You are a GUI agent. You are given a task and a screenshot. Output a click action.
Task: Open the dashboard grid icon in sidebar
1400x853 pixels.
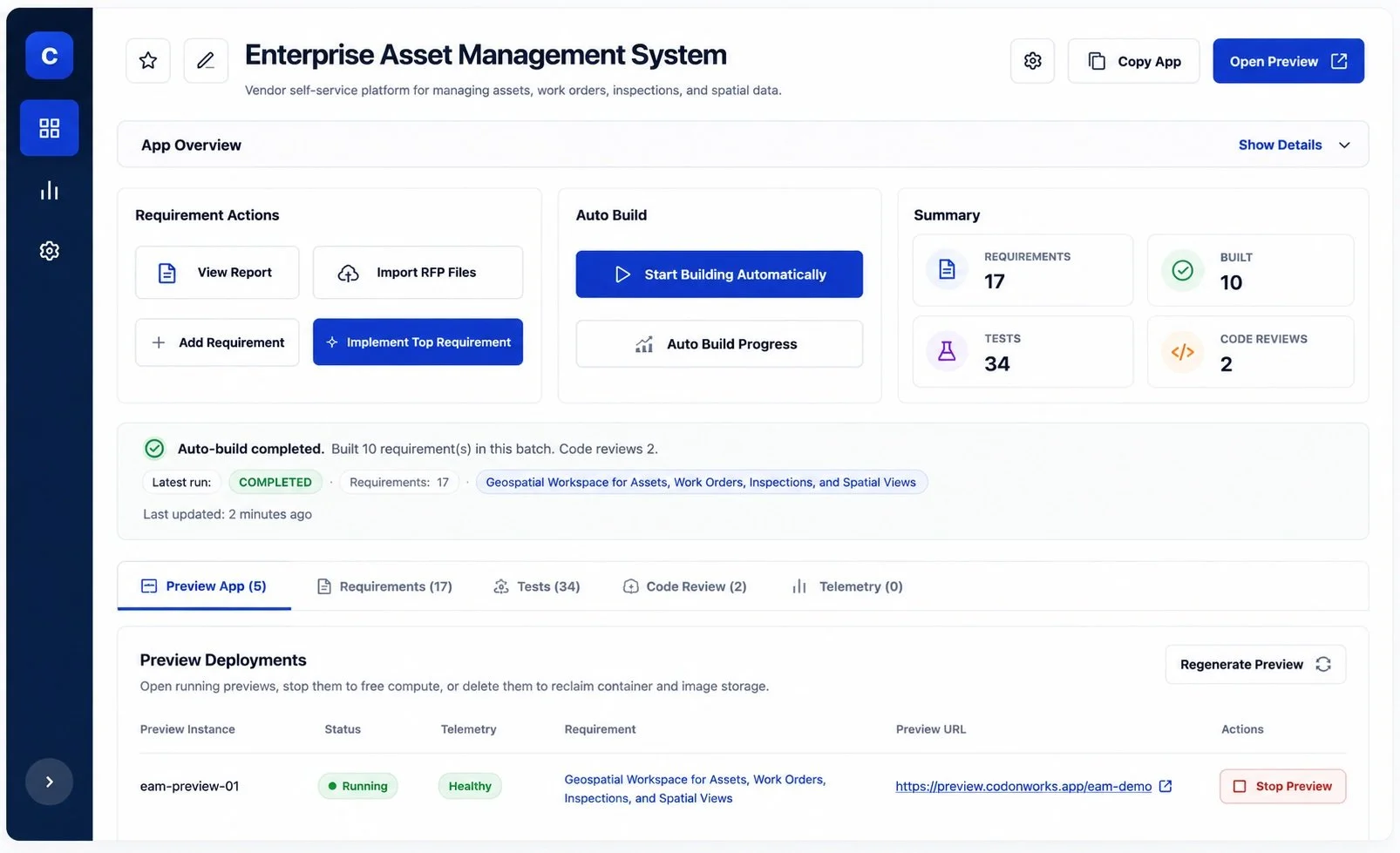point(49,128)
